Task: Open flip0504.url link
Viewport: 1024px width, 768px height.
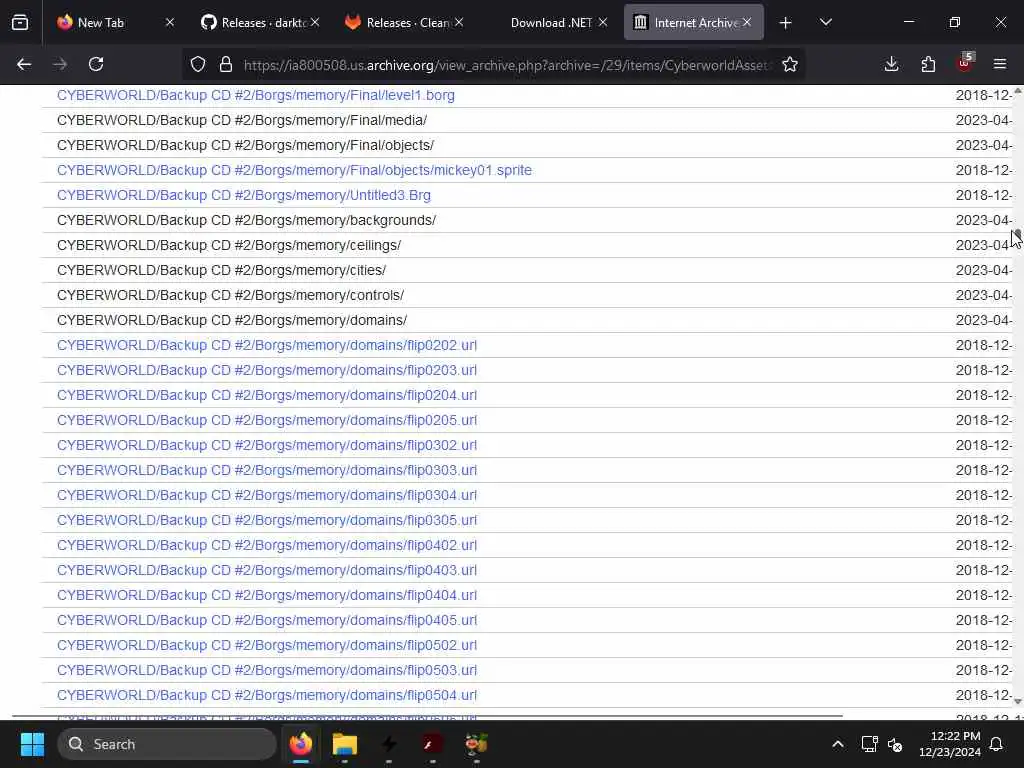Action: pos(266,696)
